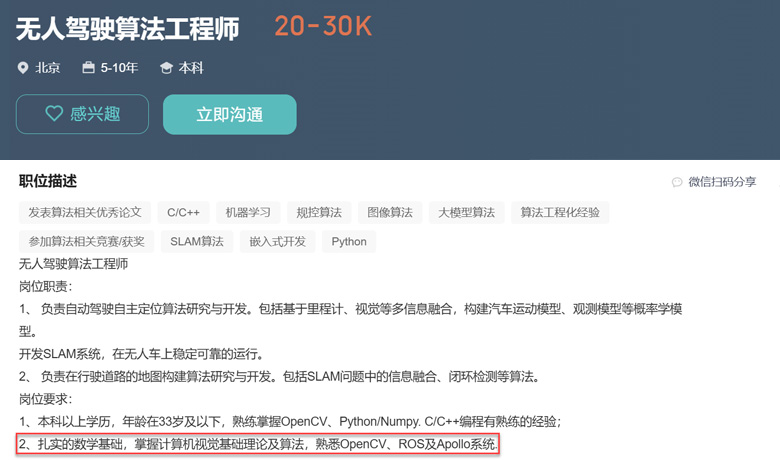Click the requirement line mentioning ROS及Apollo系统
The width and height of the screenshot is (780, 460).
(x=258, y=444)
